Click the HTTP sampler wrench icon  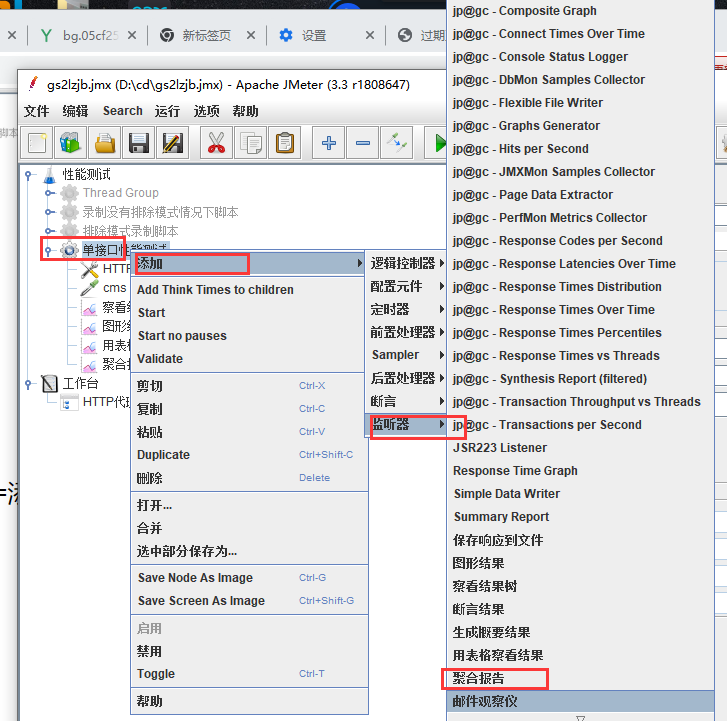[x=89, y=269]
